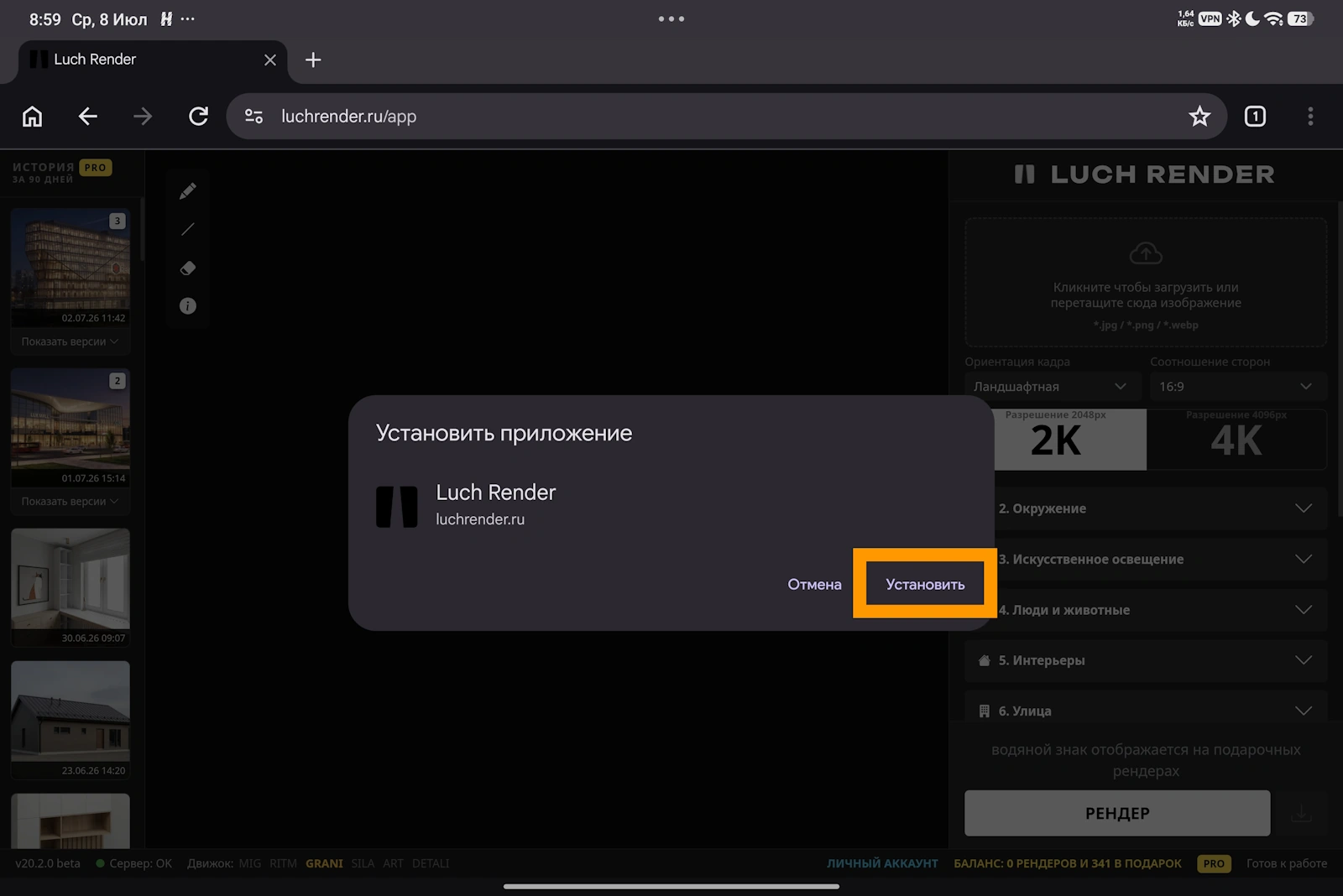Image resolution: width=1343 pixels, height=896 pixels.
Task: Switch engine to SILA
Action: click(363, 863)
